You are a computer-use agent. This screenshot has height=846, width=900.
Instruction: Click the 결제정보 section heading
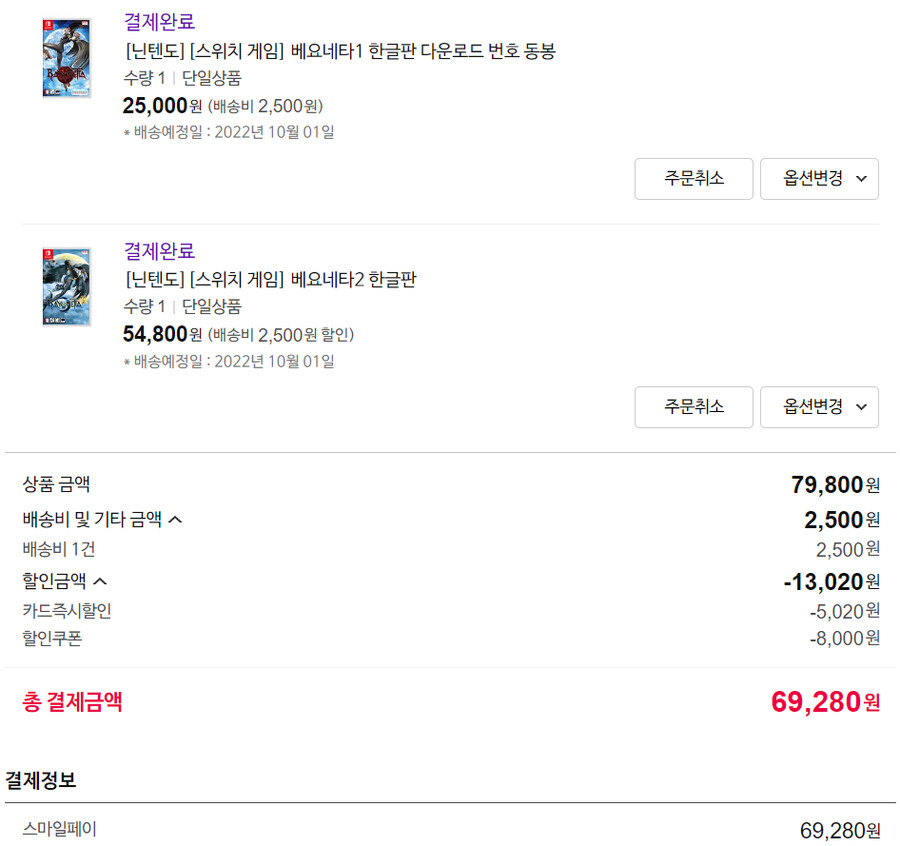tap(42, 780)
